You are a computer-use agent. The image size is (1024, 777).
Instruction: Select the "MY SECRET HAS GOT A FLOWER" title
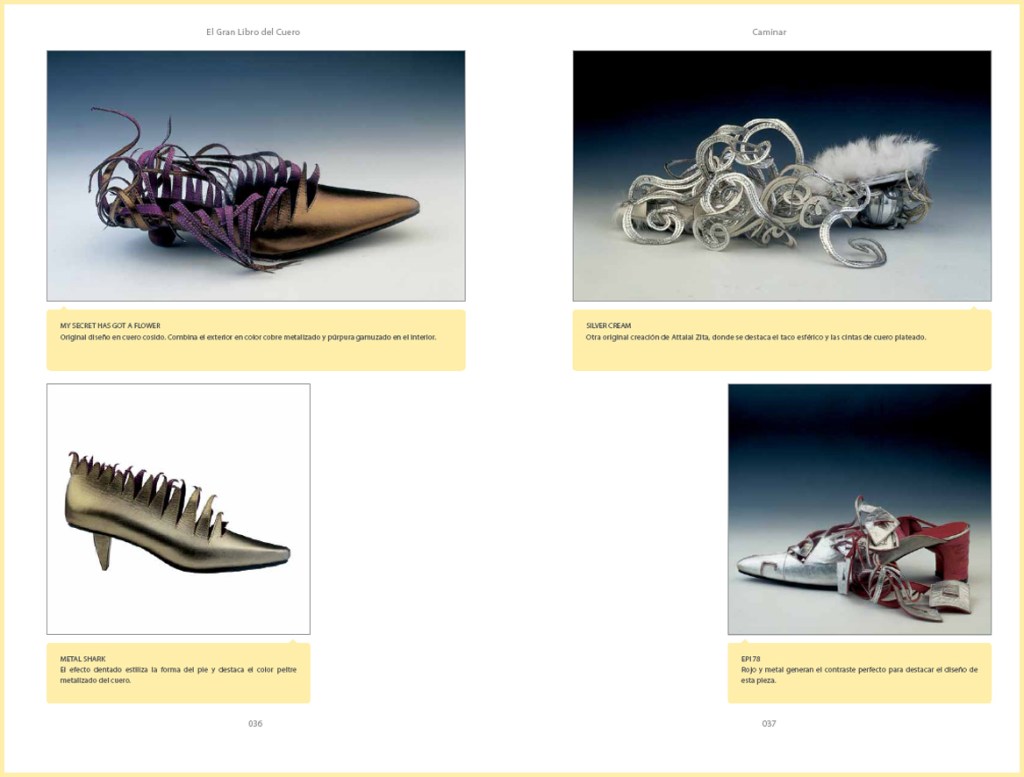[110, 326]
